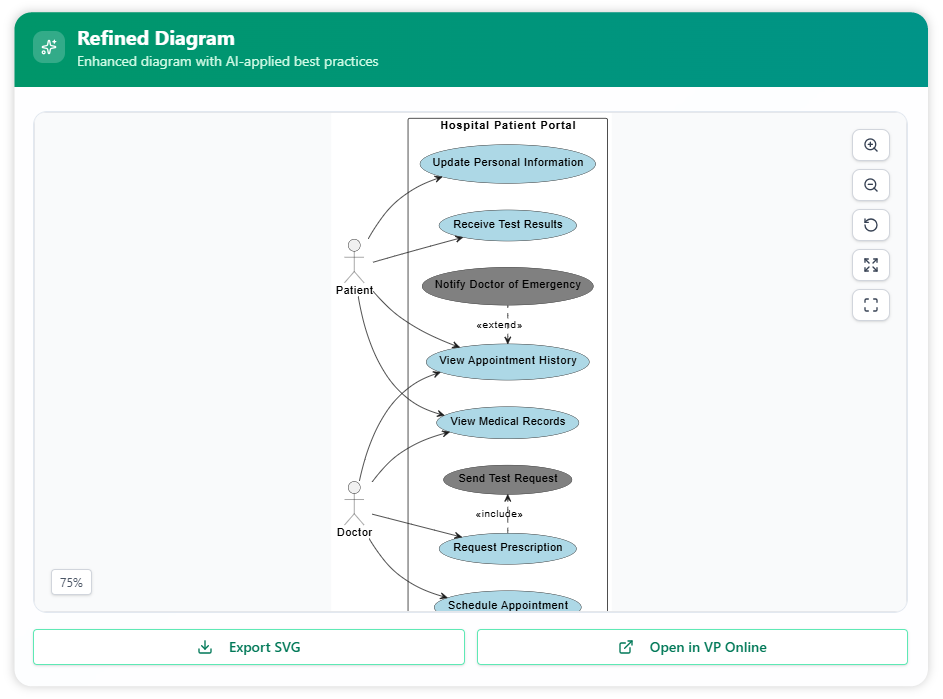The height and width of the screenshot is (699, 943).
Task: Open fullscreen view with corner-brackets icon
Action: 870,305
